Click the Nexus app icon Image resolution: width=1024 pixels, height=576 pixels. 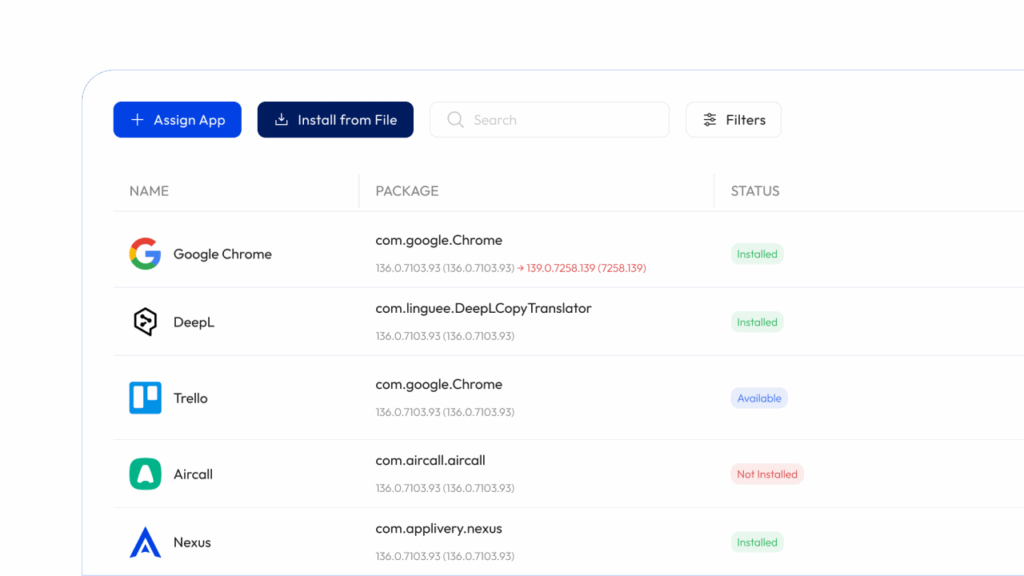[145, 542]
